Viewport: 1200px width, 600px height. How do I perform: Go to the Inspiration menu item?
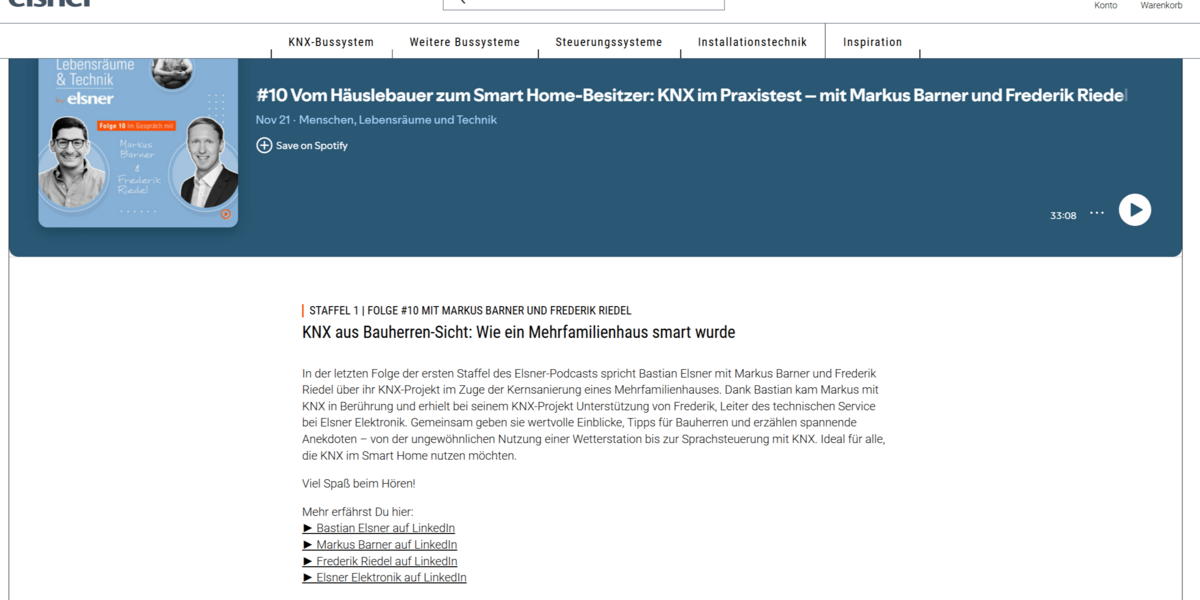coord(872,42)
